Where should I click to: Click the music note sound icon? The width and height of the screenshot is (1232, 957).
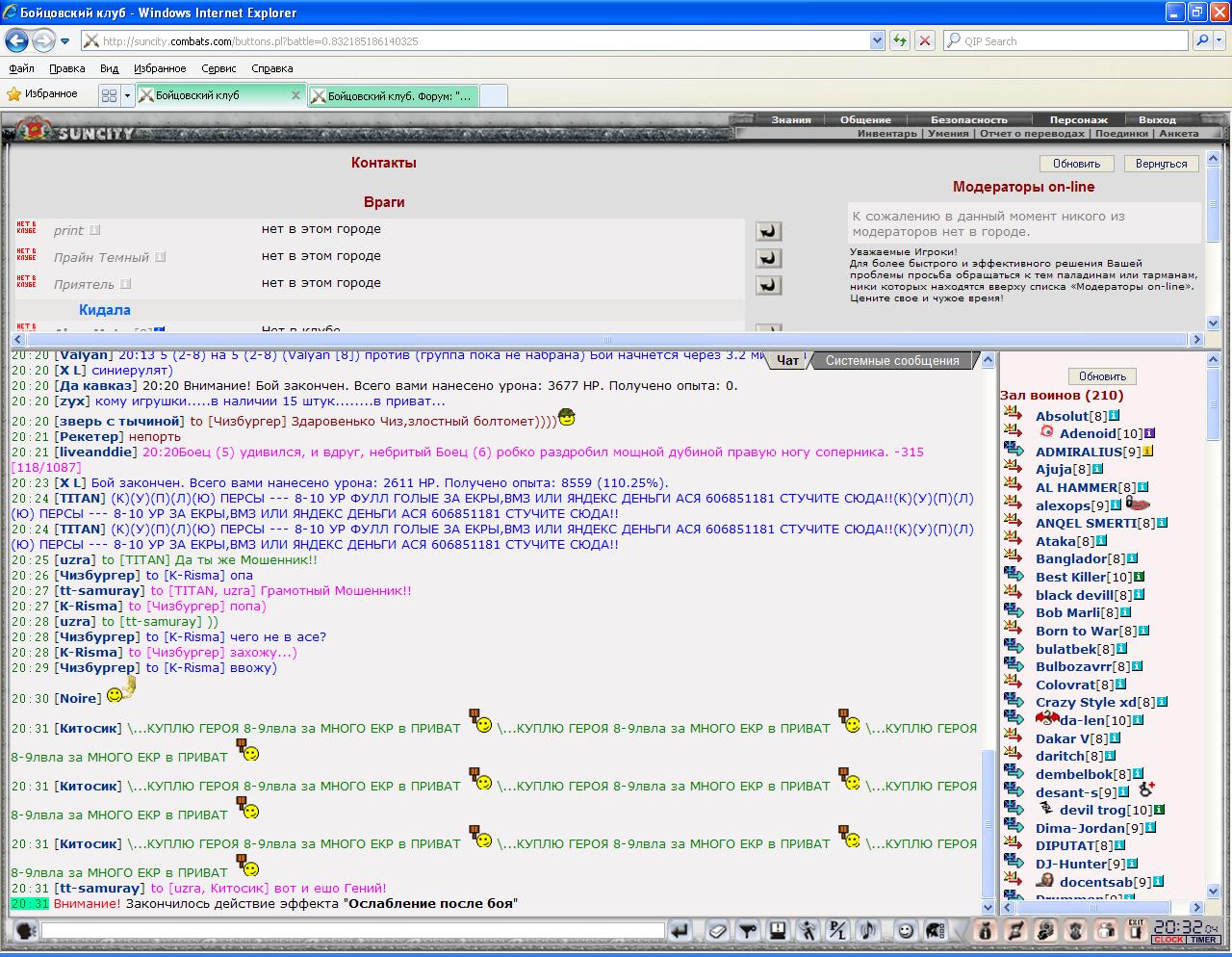tap(868, 931)
